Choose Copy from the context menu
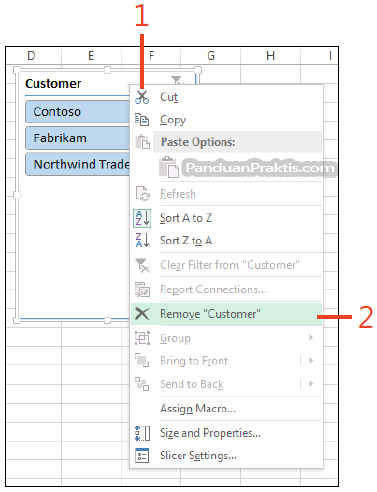 (226, 120)
